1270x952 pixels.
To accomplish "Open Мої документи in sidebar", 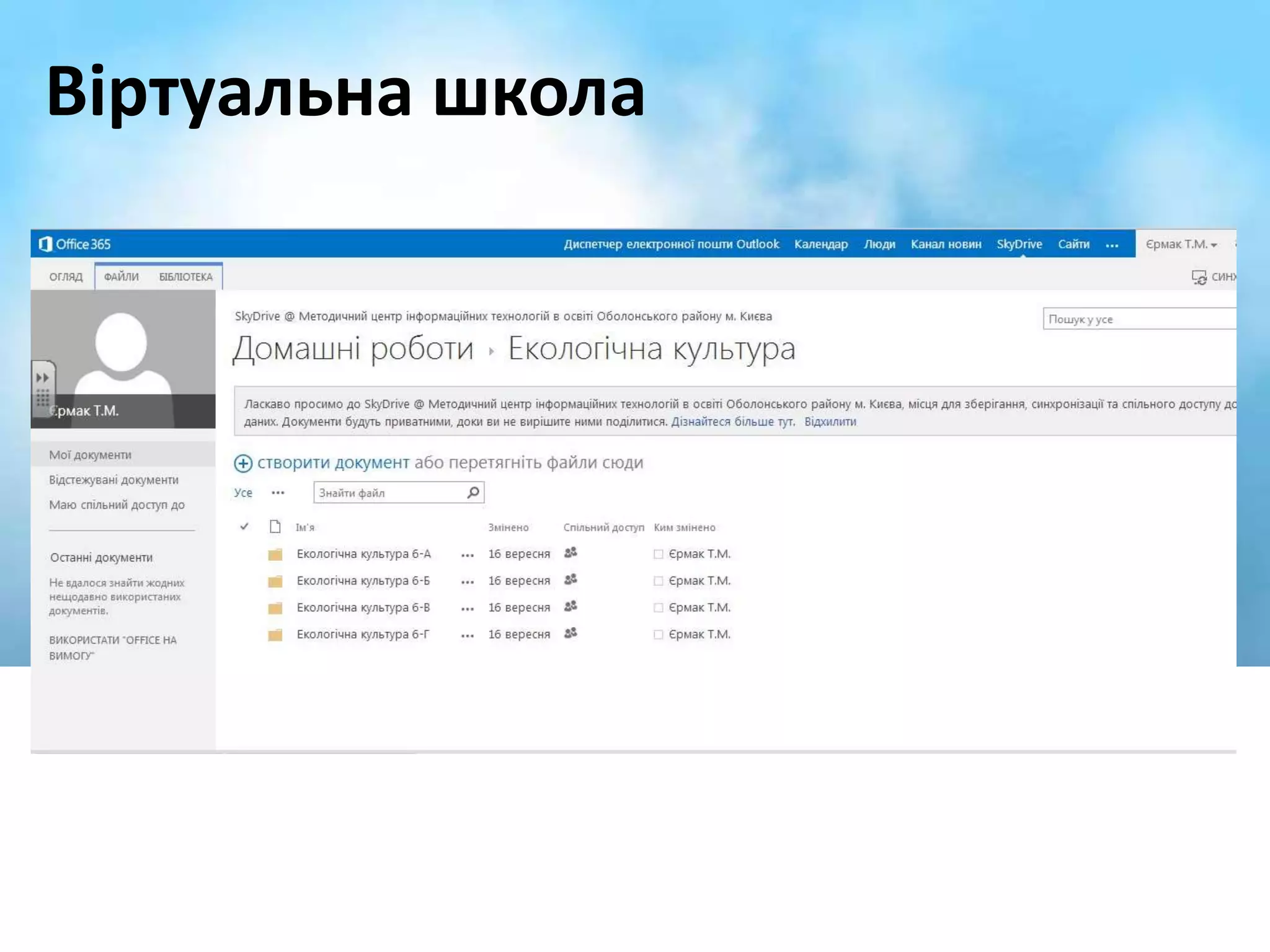I will point(91,455).
